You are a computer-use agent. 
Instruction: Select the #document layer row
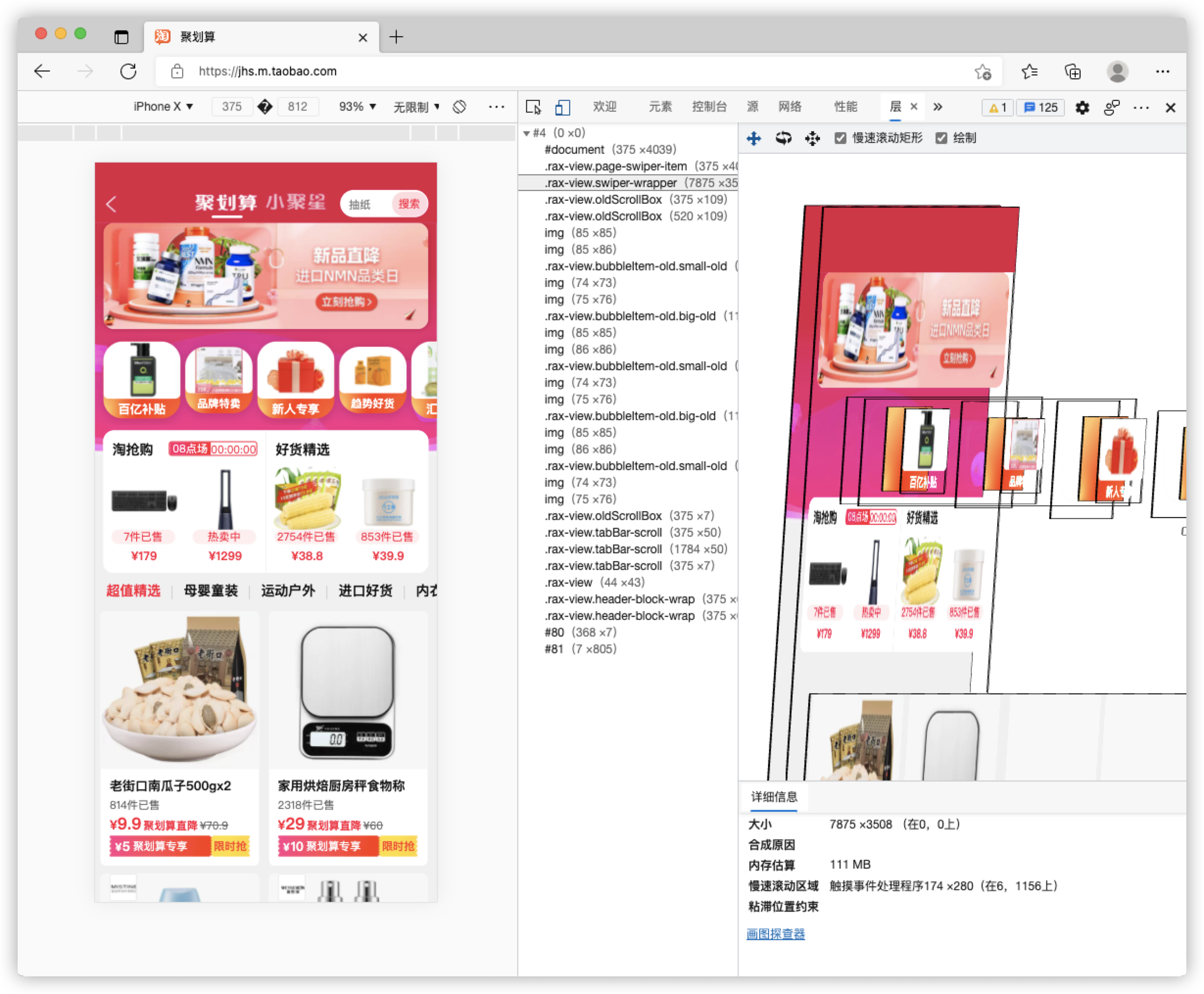pos(628,149)
